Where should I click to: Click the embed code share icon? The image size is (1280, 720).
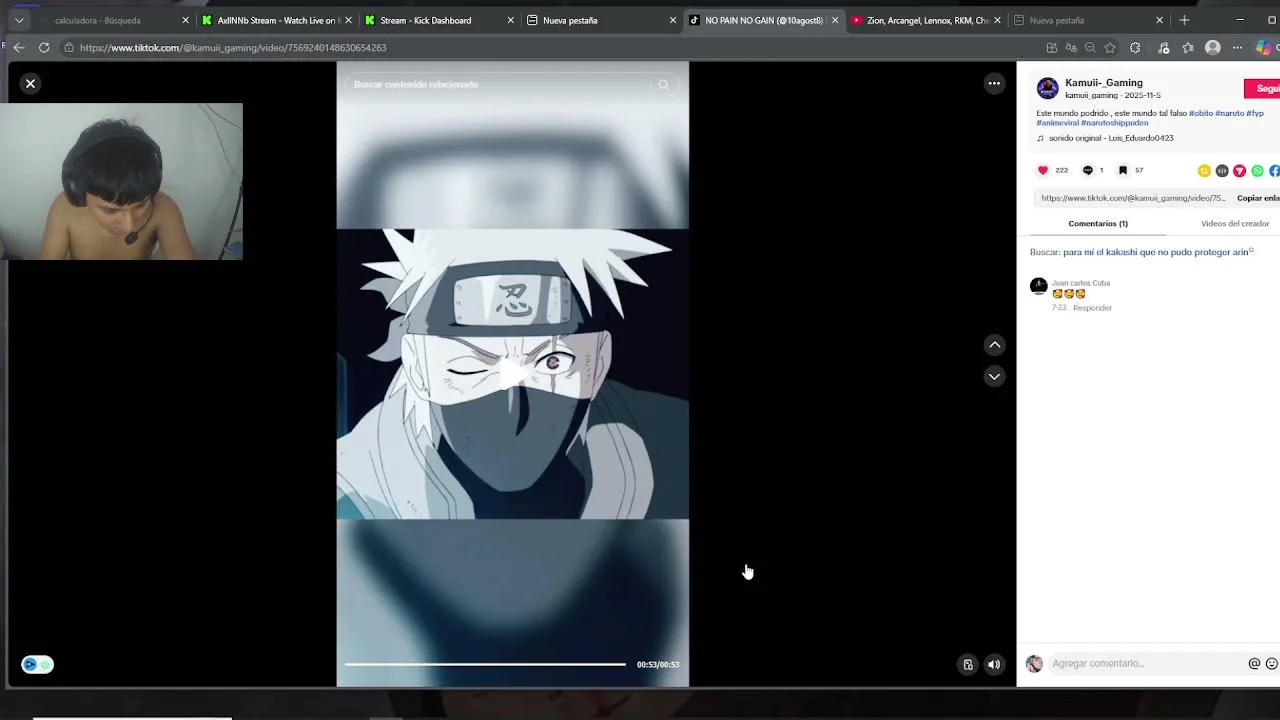pos(1222,171)
